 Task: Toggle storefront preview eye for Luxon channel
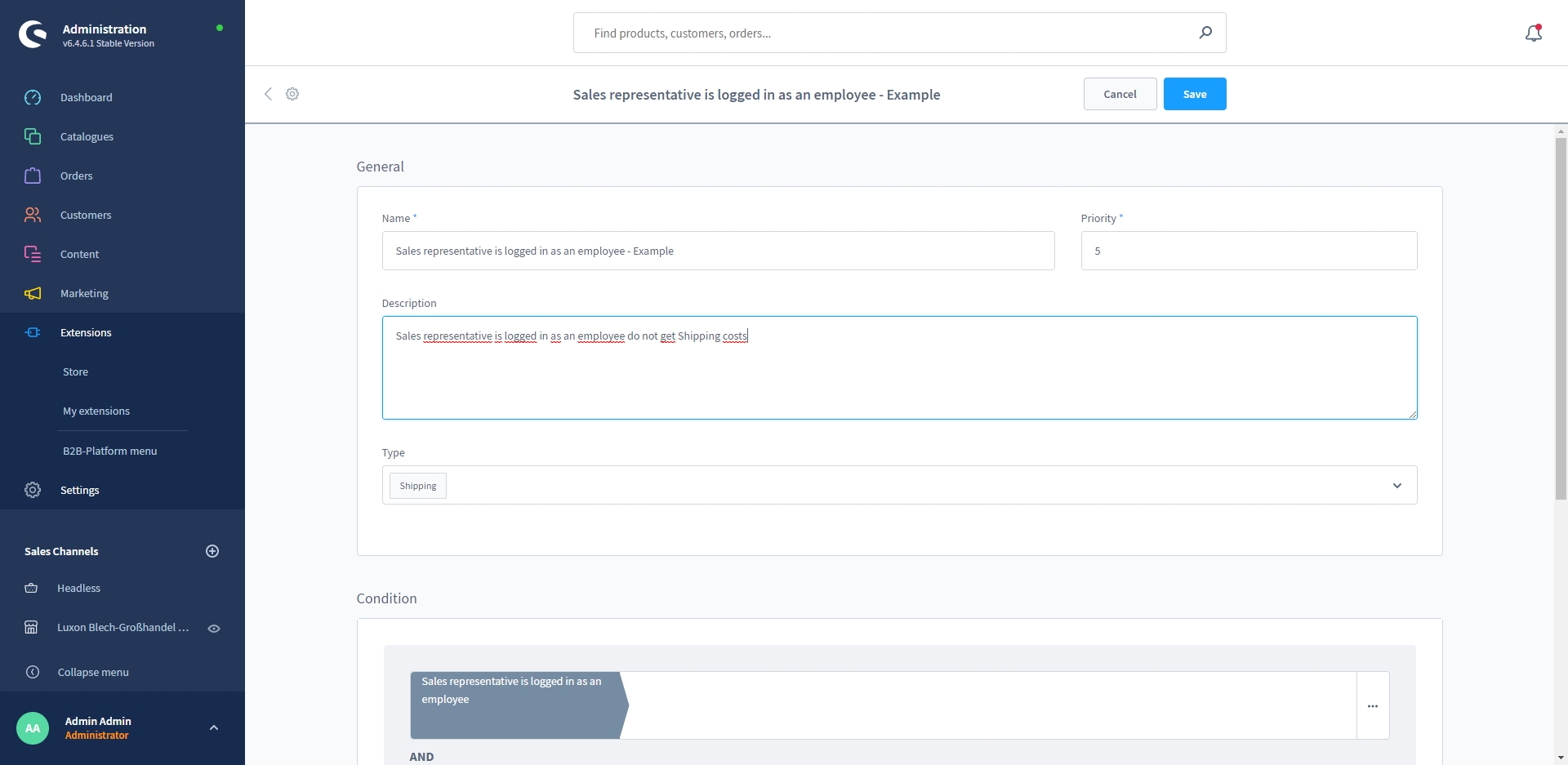click(214, 629)
